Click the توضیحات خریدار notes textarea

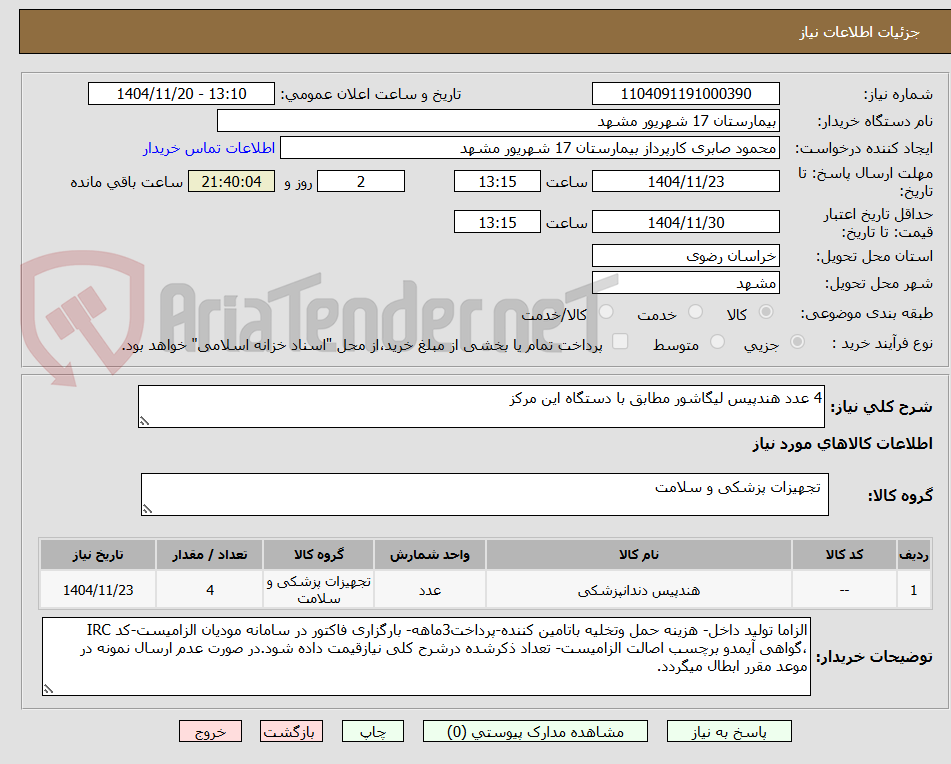(x=426, y=657)
